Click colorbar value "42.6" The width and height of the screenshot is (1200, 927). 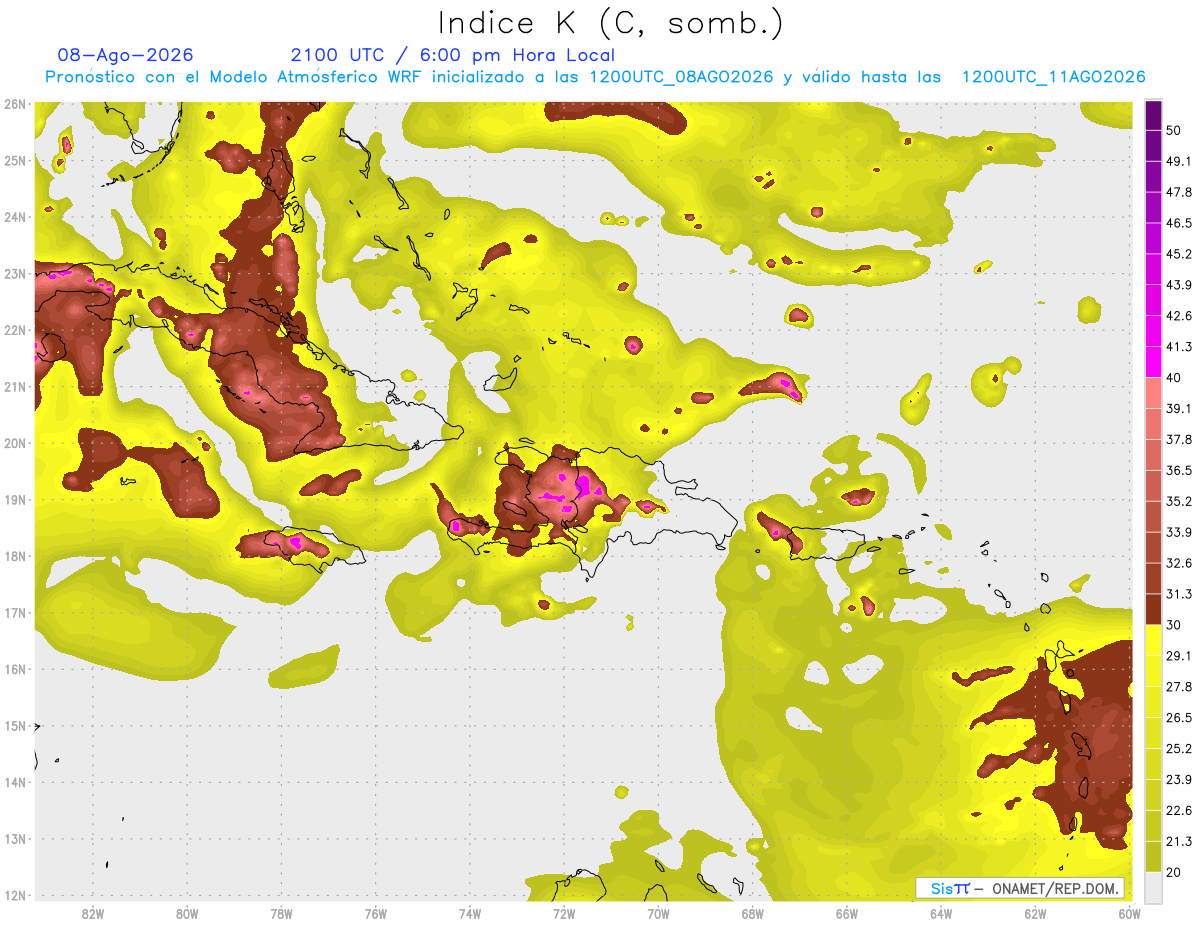(1179, 316)
